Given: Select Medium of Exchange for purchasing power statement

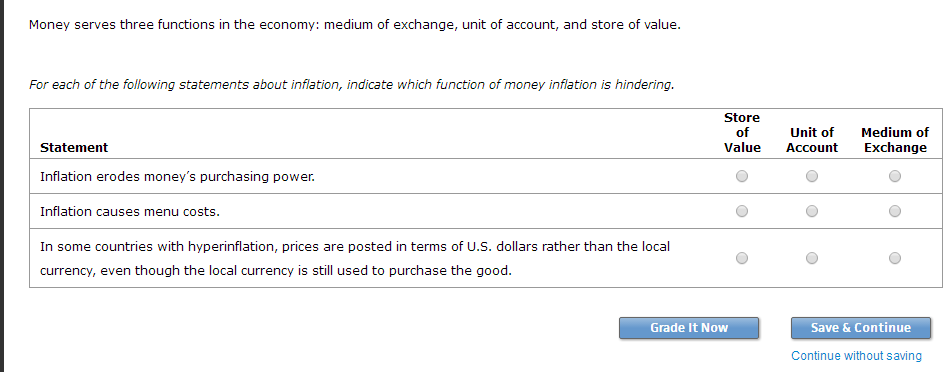Looking at the screenshot, I should (x=895, y=176).
